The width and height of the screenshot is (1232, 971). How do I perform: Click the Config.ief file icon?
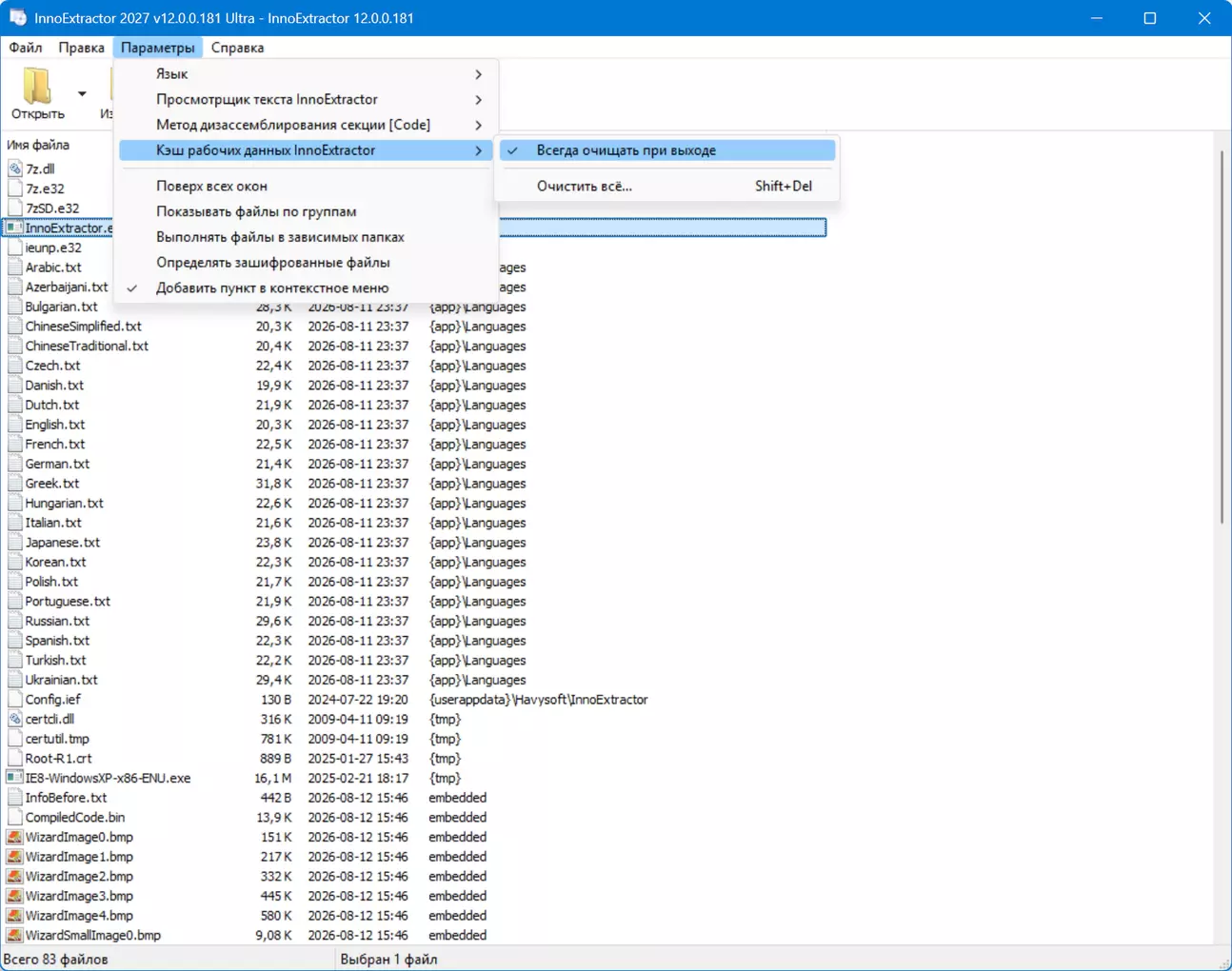pos(14,700)
